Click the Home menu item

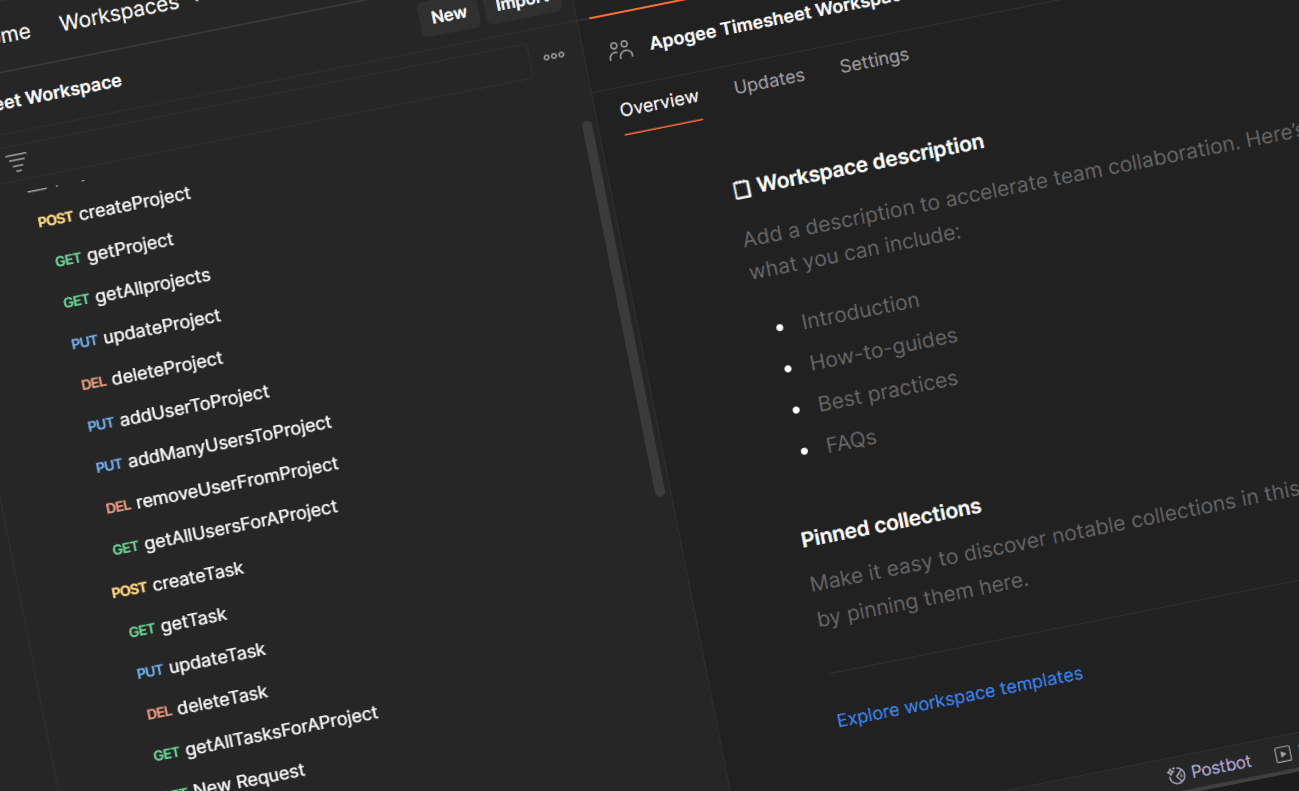(12, 32)
